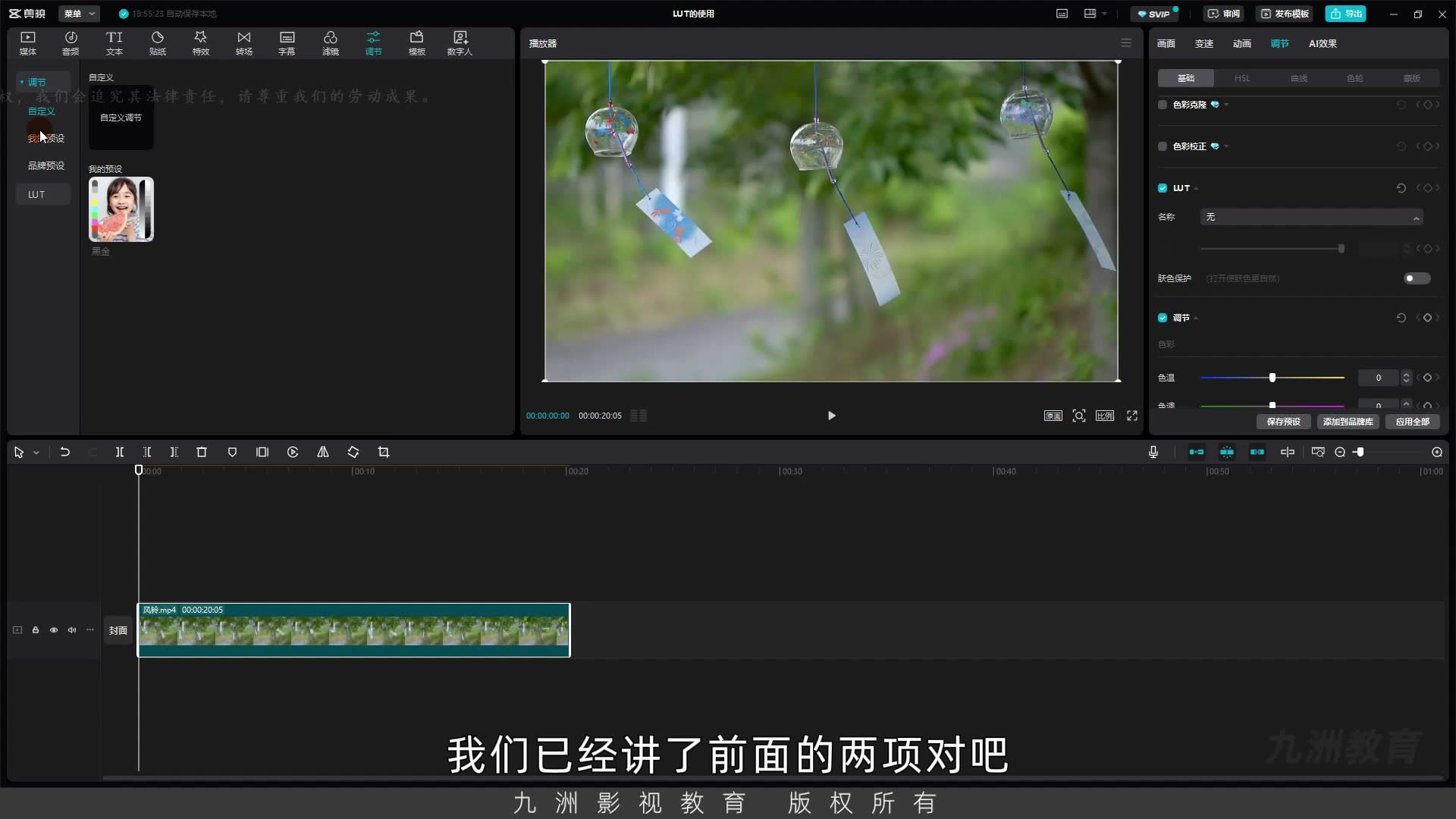Reset the LUT section with its undo icon
The width and height of the screenshot is (1456, 819).
coord(1401,188)
